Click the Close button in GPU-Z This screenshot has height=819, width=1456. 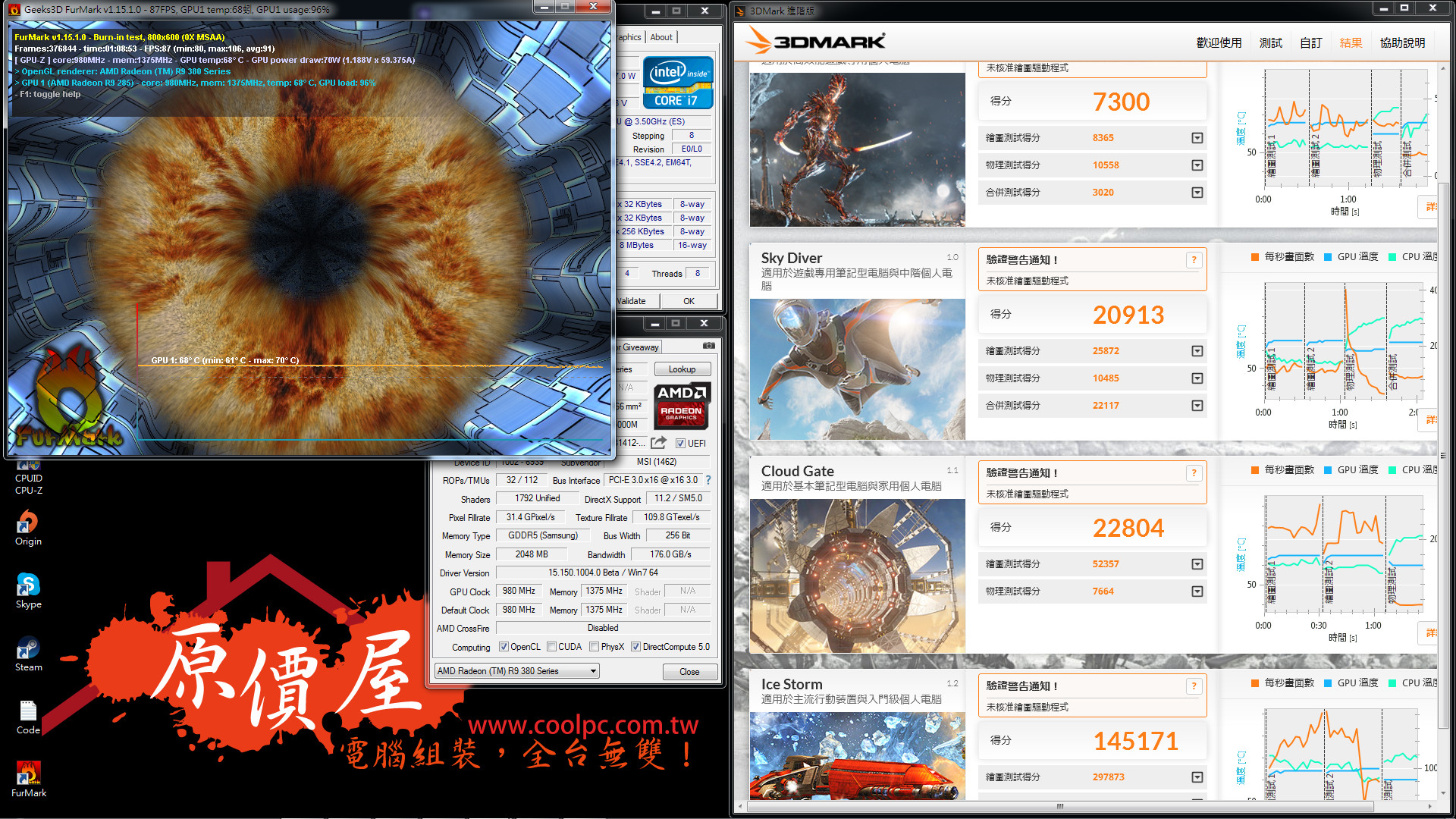689,672
